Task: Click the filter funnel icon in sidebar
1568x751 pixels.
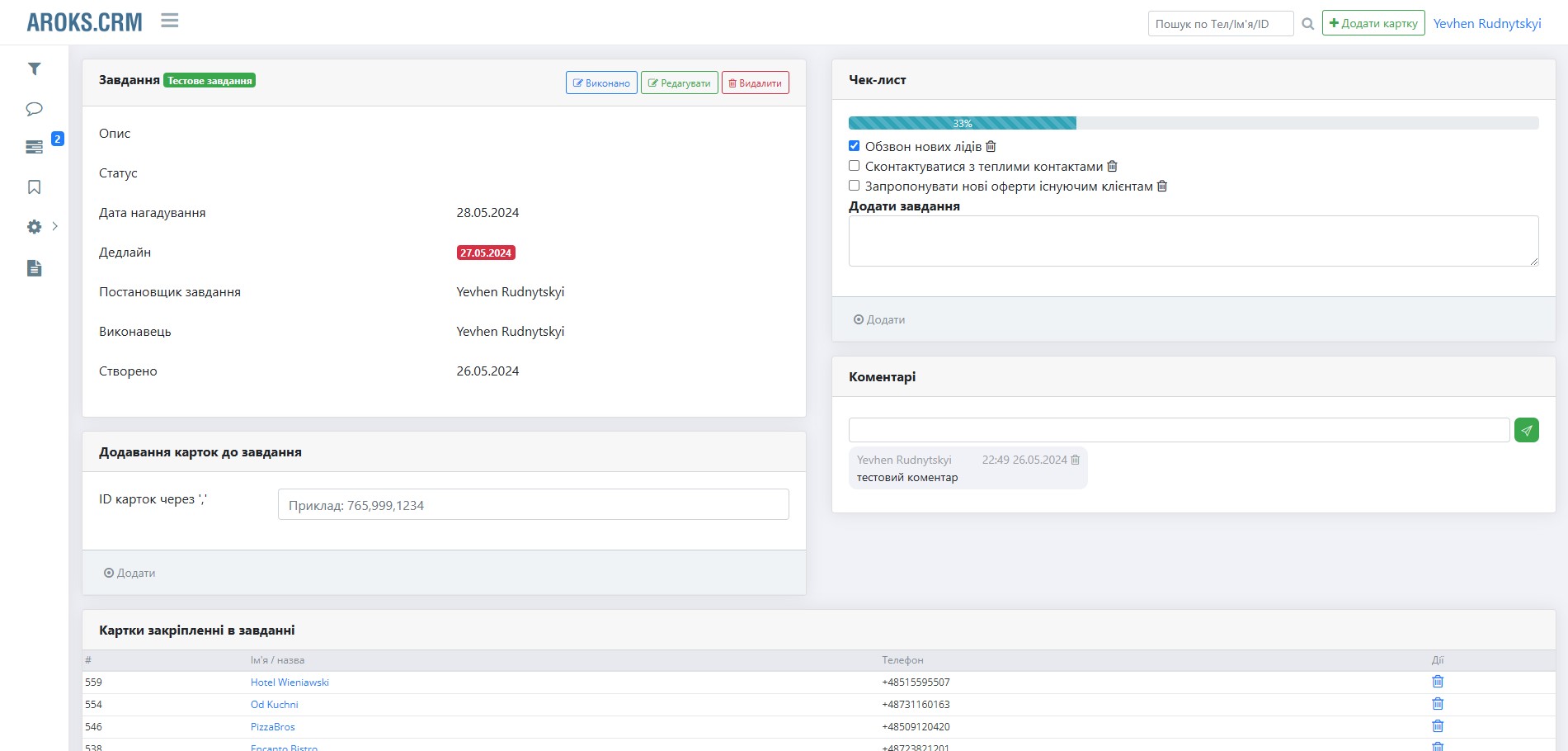Action: [x=34, y=69]
